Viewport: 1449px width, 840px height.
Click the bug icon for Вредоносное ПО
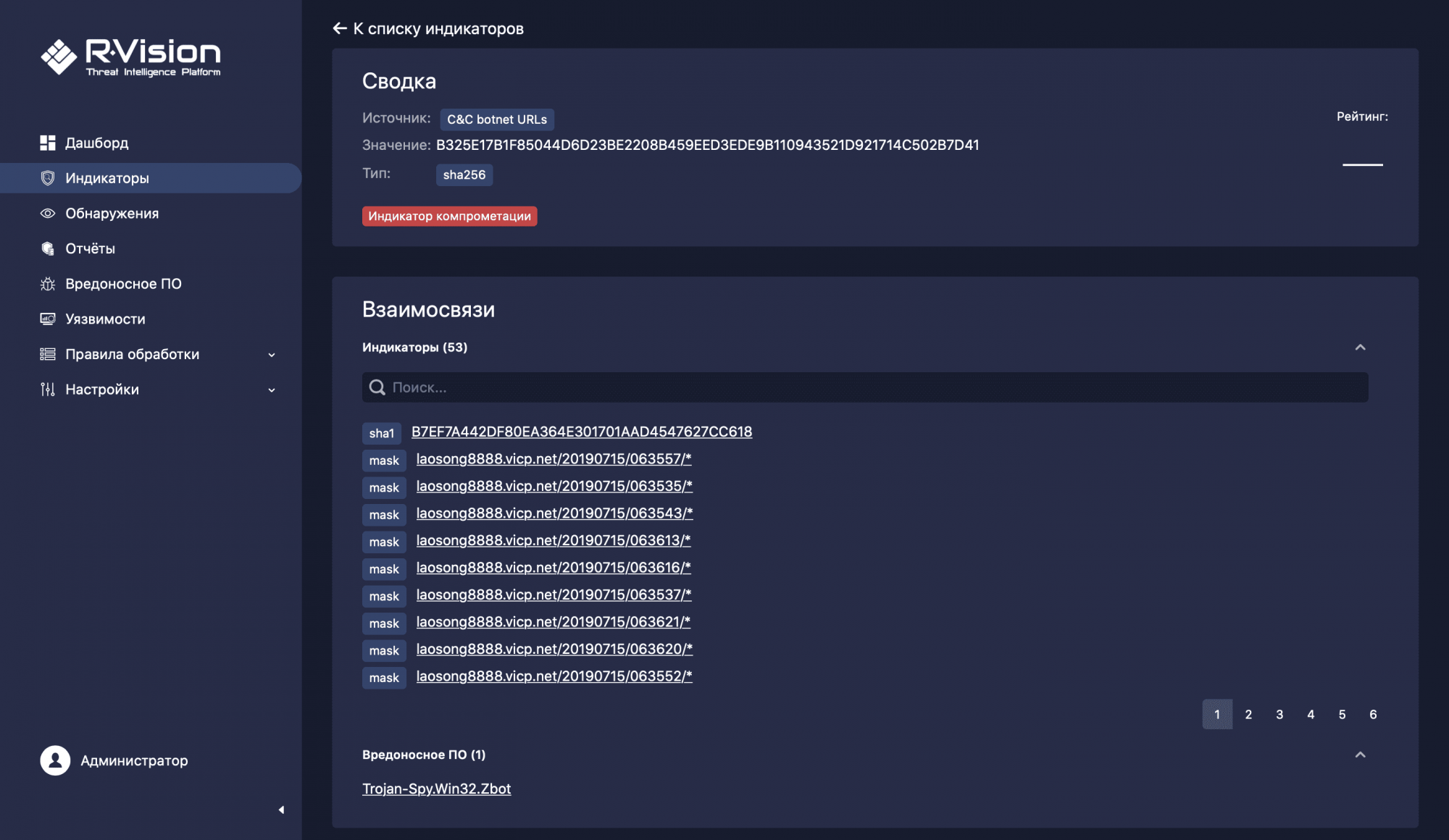coord(48,284)
